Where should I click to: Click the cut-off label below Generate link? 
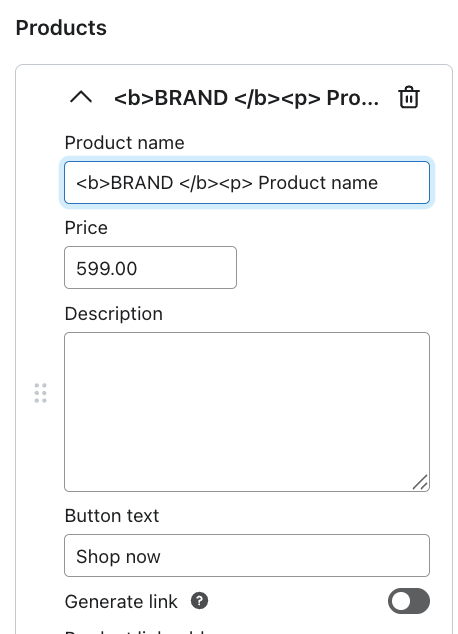point(137,631)
